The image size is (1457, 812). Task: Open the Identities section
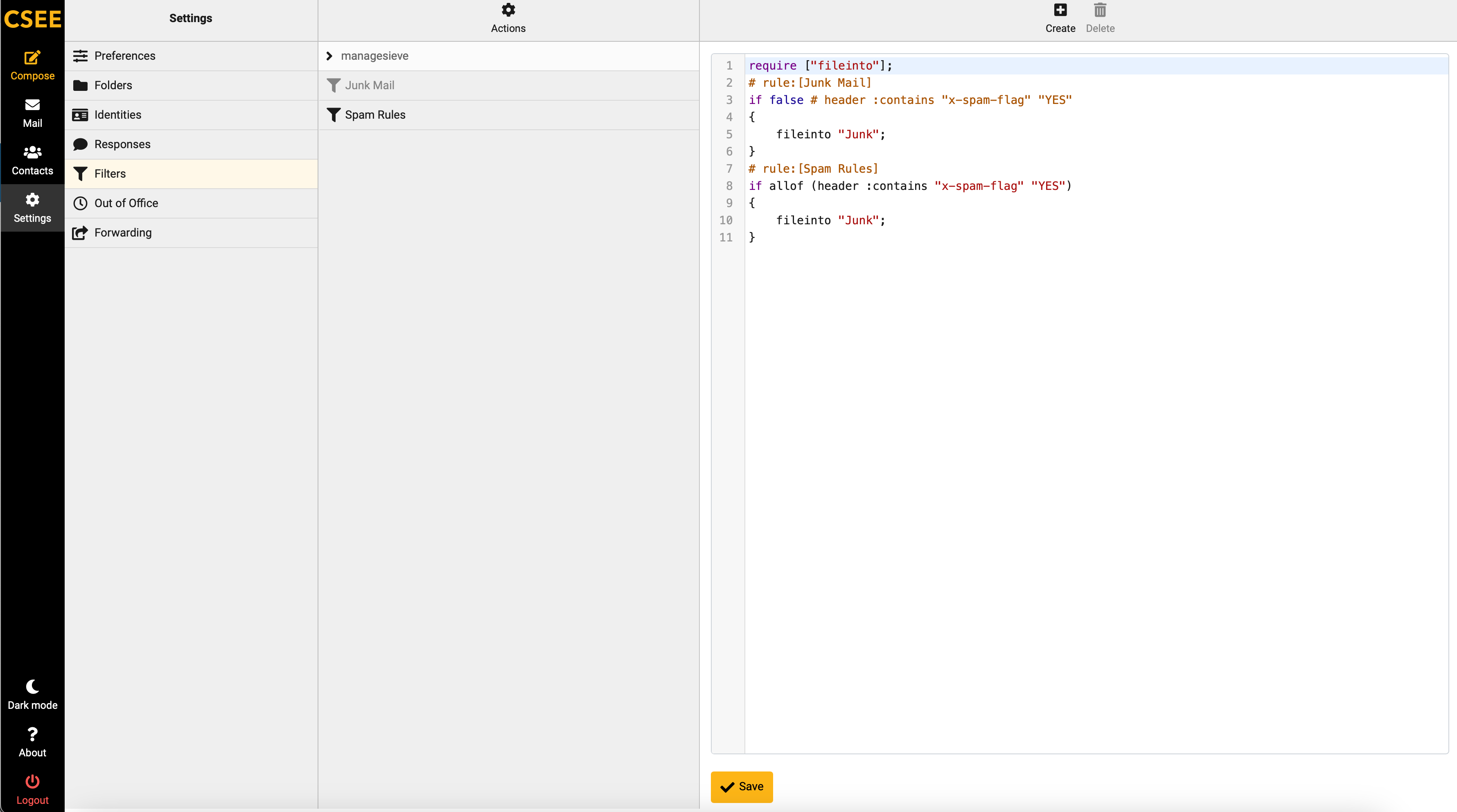(191, 114)
